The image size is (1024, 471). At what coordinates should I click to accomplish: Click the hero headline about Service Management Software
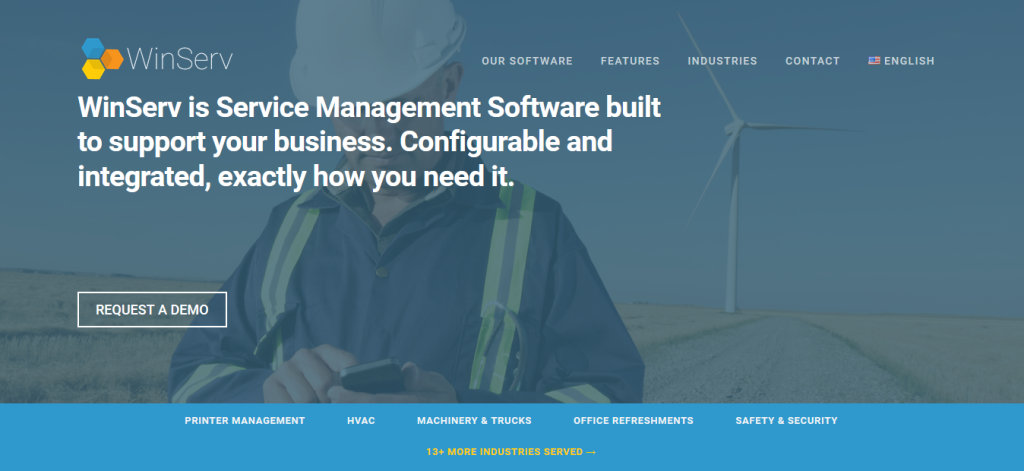[x=370, y=142]
